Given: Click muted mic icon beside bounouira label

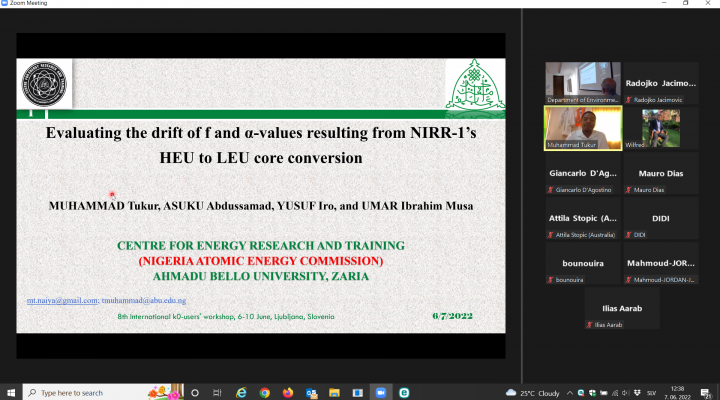Looking at the screenshot, I should (551, 280).
